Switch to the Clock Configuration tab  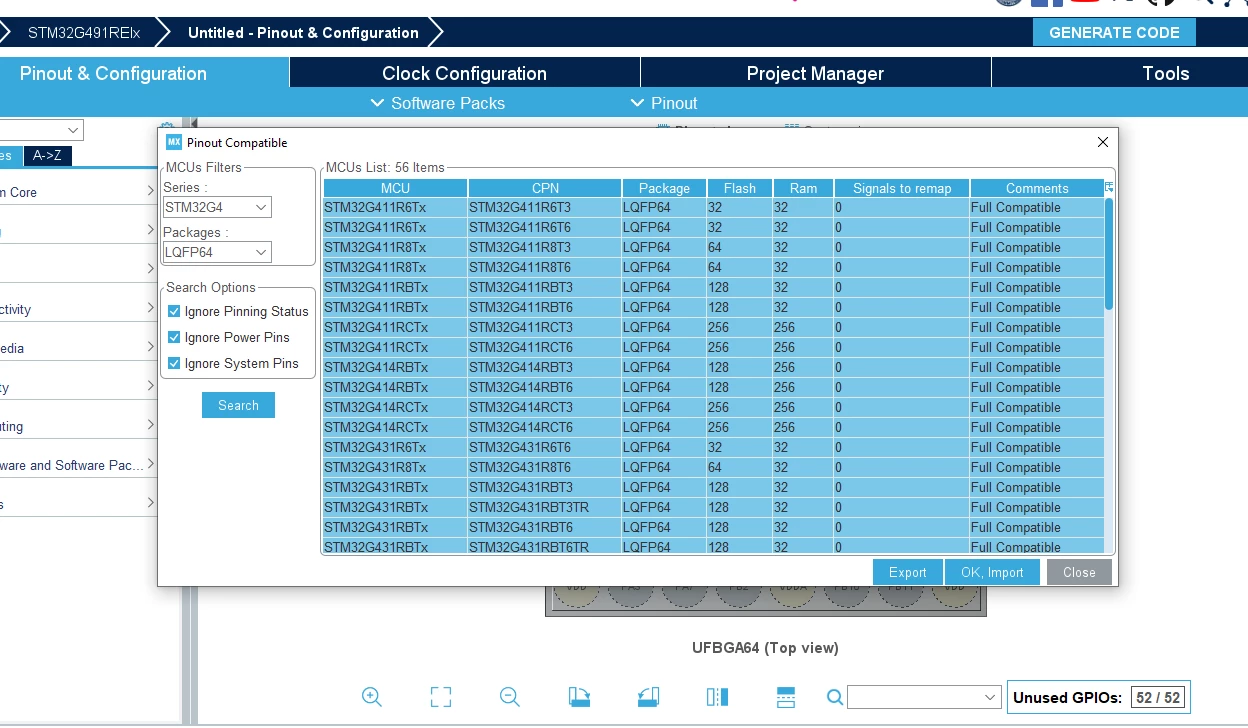[x=464, y=73]
